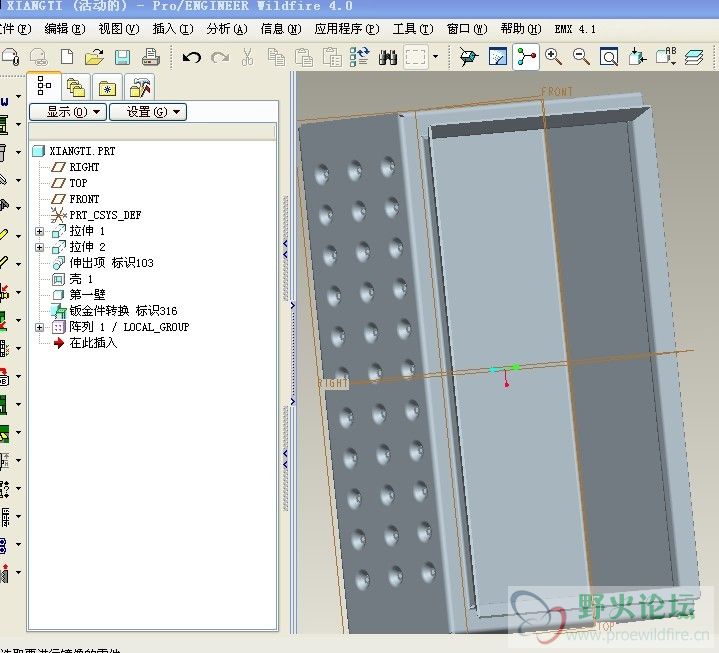Viewport: 719px width, 653px height.
Task: Expand the 拉伸 2 feature node
Action: [39, 248]
